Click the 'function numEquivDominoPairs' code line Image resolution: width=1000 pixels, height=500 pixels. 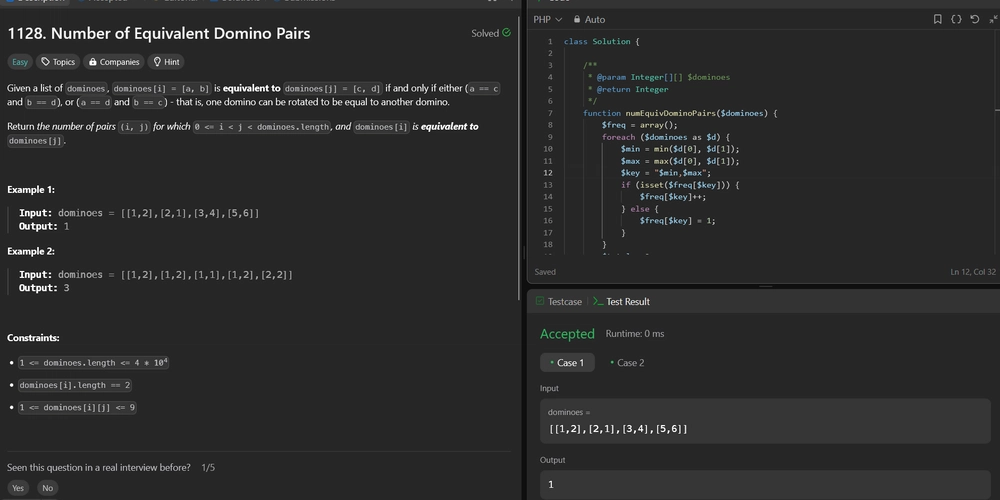click(680, 113)
